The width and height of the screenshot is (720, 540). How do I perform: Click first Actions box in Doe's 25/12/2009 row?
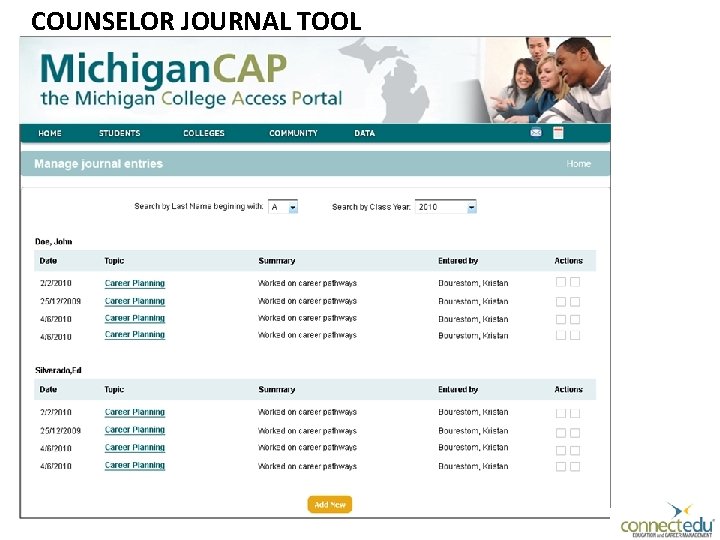tap(561, 302)
